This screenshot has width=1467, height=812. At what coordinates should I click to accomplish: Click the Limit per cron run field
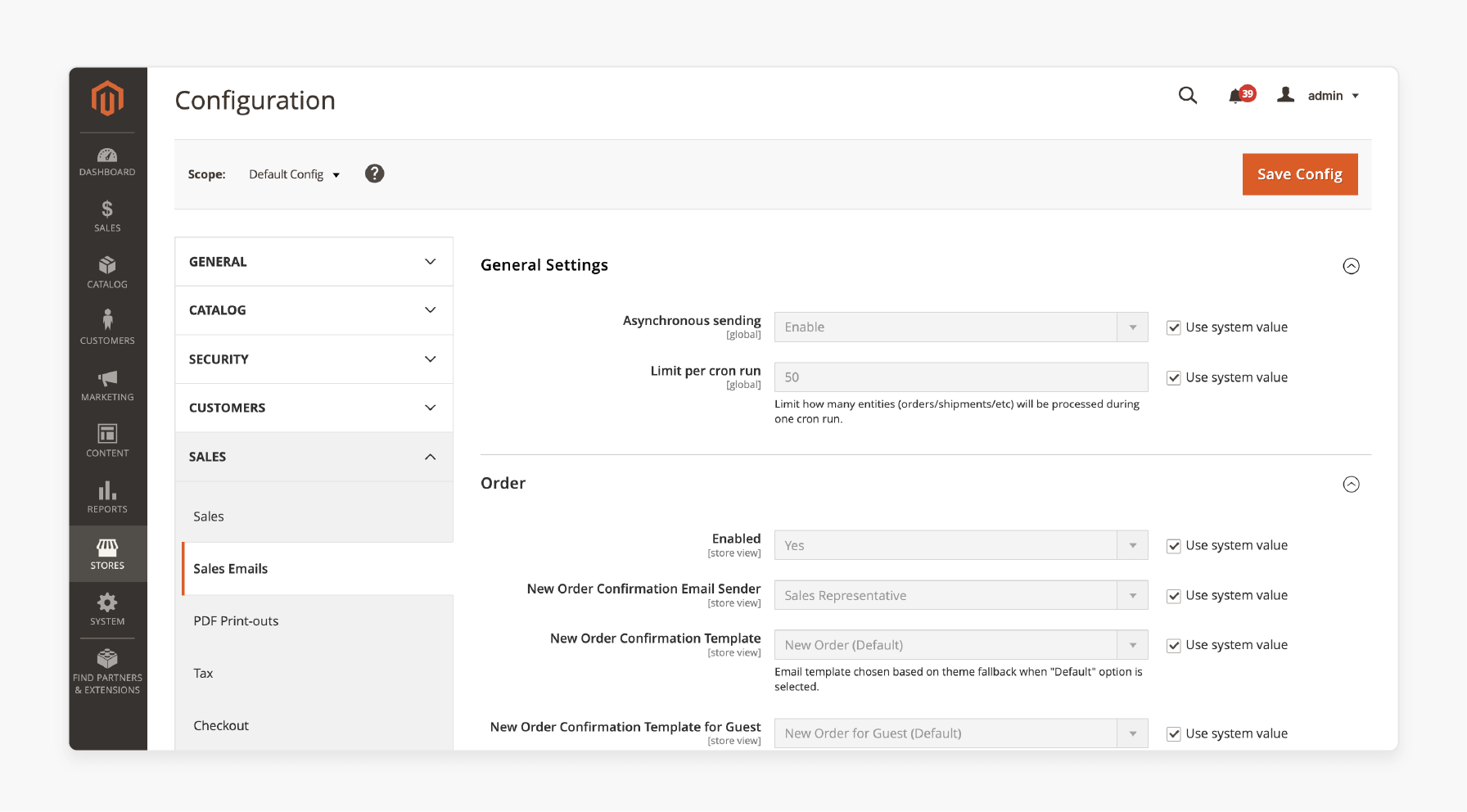pos(961,377)
